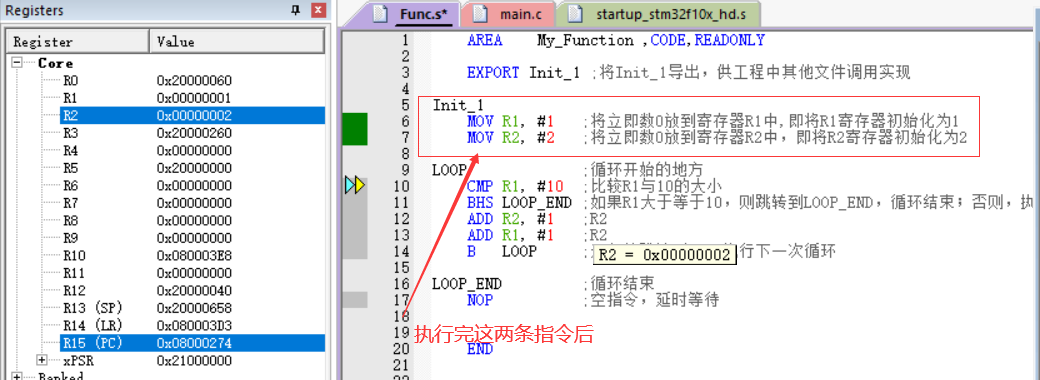The image size is (1040, 380).
Task: Select the R12 register row
Action: point(192,290)
